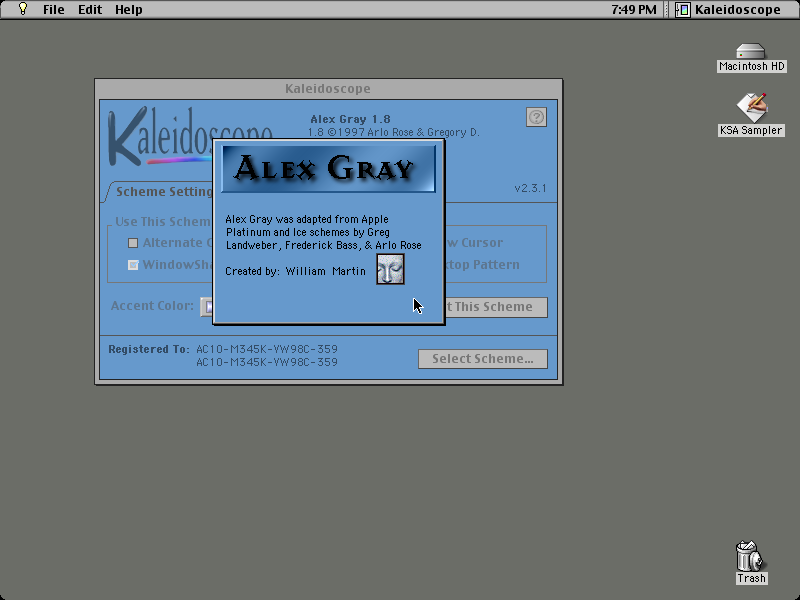
Task: Open the Kaleidoscope application switcher menu
Action: (728, 10)
